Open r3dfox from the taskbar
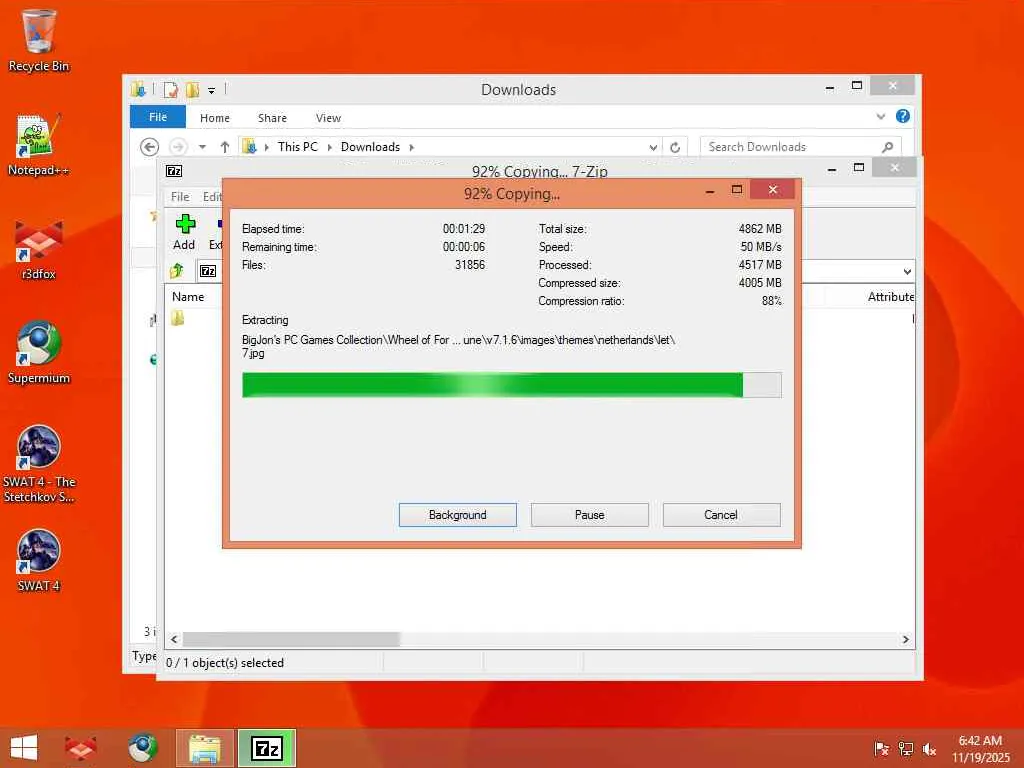 point(80,748)
